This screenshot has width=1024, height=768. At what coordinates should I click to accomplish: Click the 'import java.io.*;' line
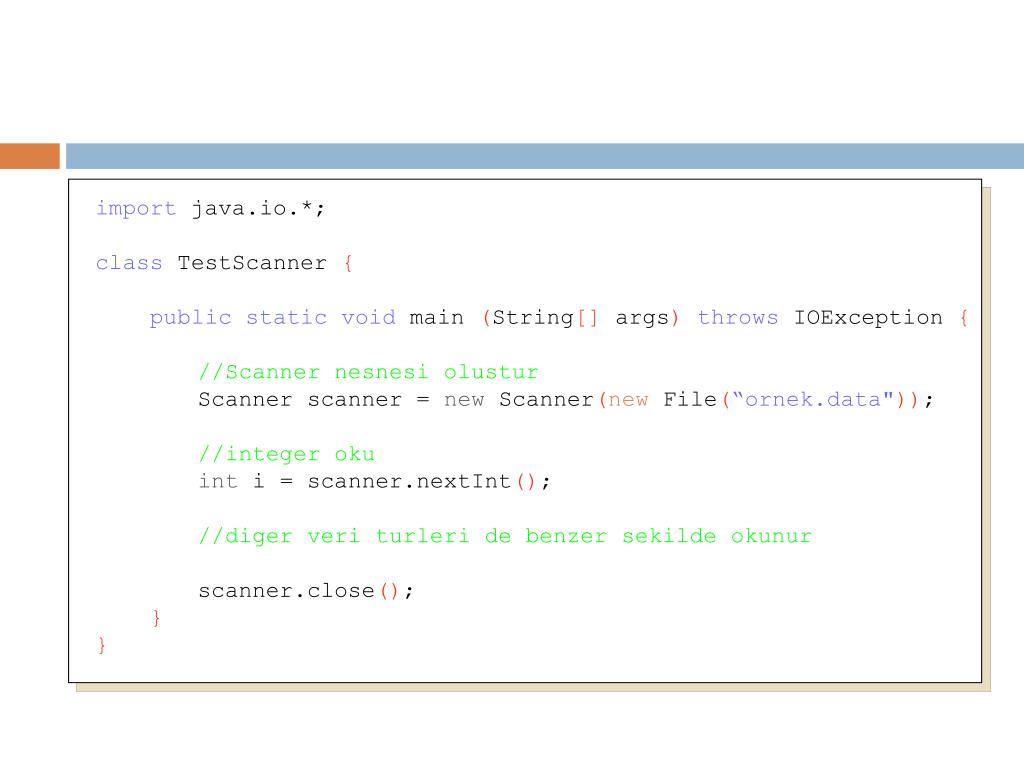pyautogui.click(x=210, y=209)
